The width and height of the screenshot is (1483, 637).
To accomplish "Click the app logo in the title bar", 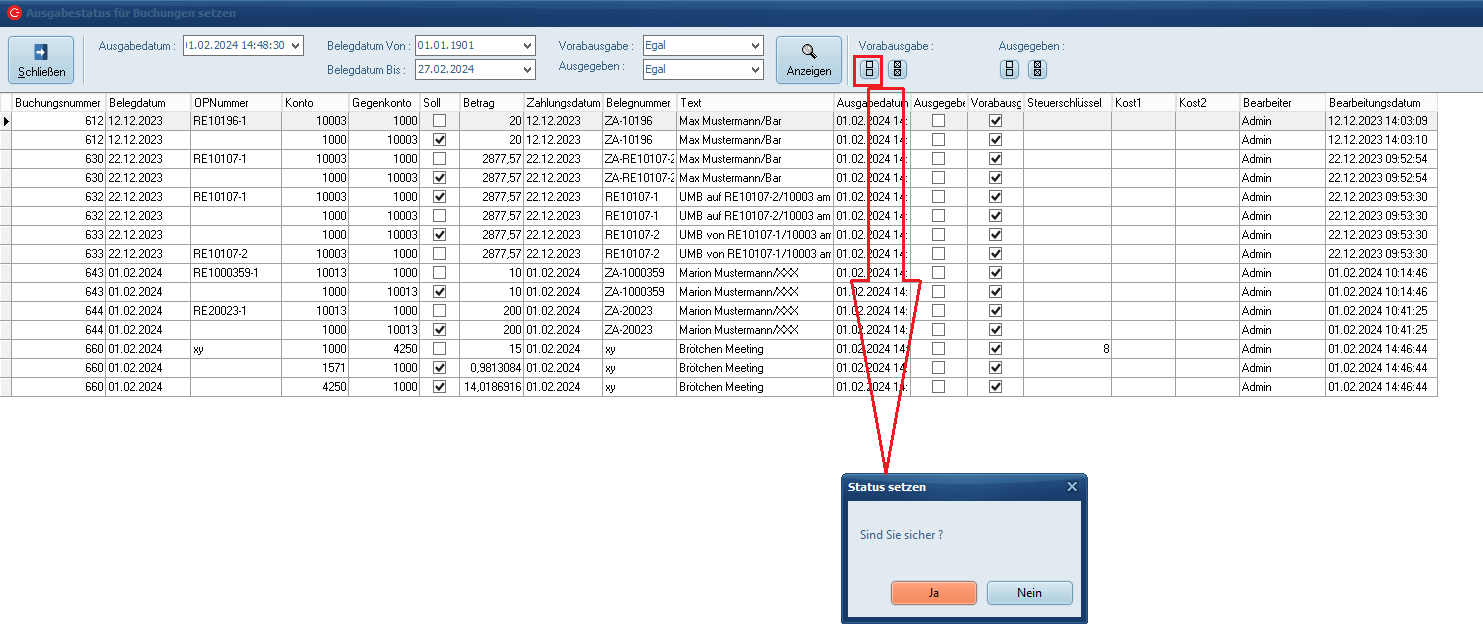I will point(14,13).
